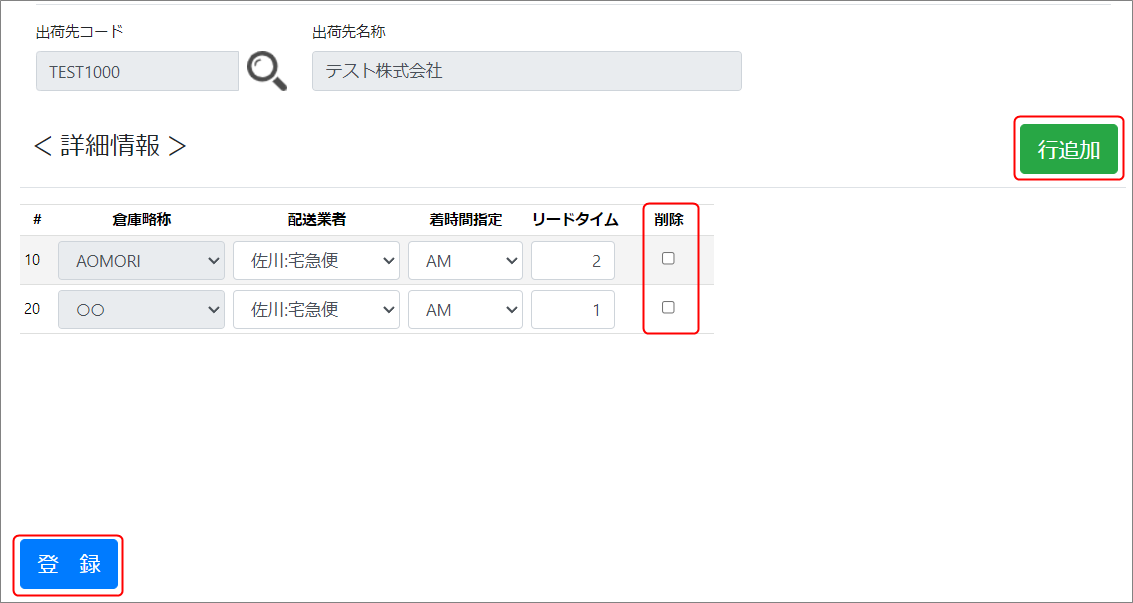Click the 削除 column header
Viewport: 1133px width, 603px height.
pos(669,220)
